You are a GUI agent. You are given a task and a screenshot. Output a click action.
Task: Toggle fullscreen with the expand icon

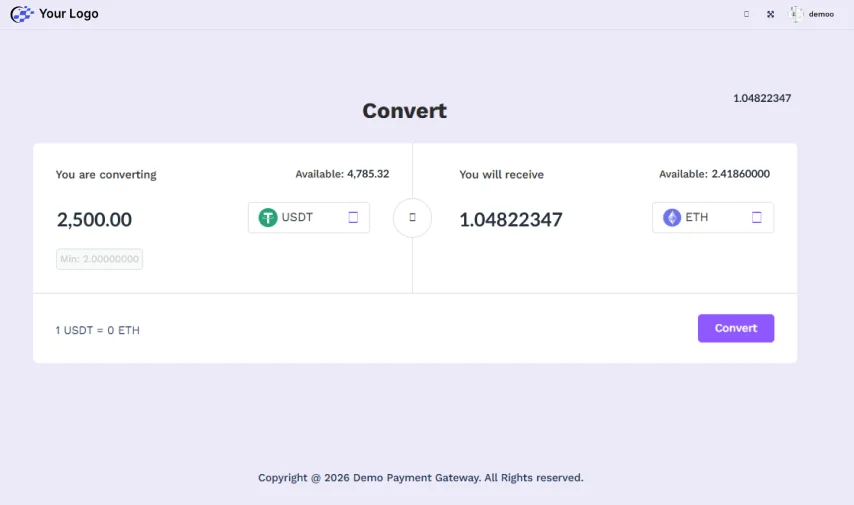[x=770, y=14]
